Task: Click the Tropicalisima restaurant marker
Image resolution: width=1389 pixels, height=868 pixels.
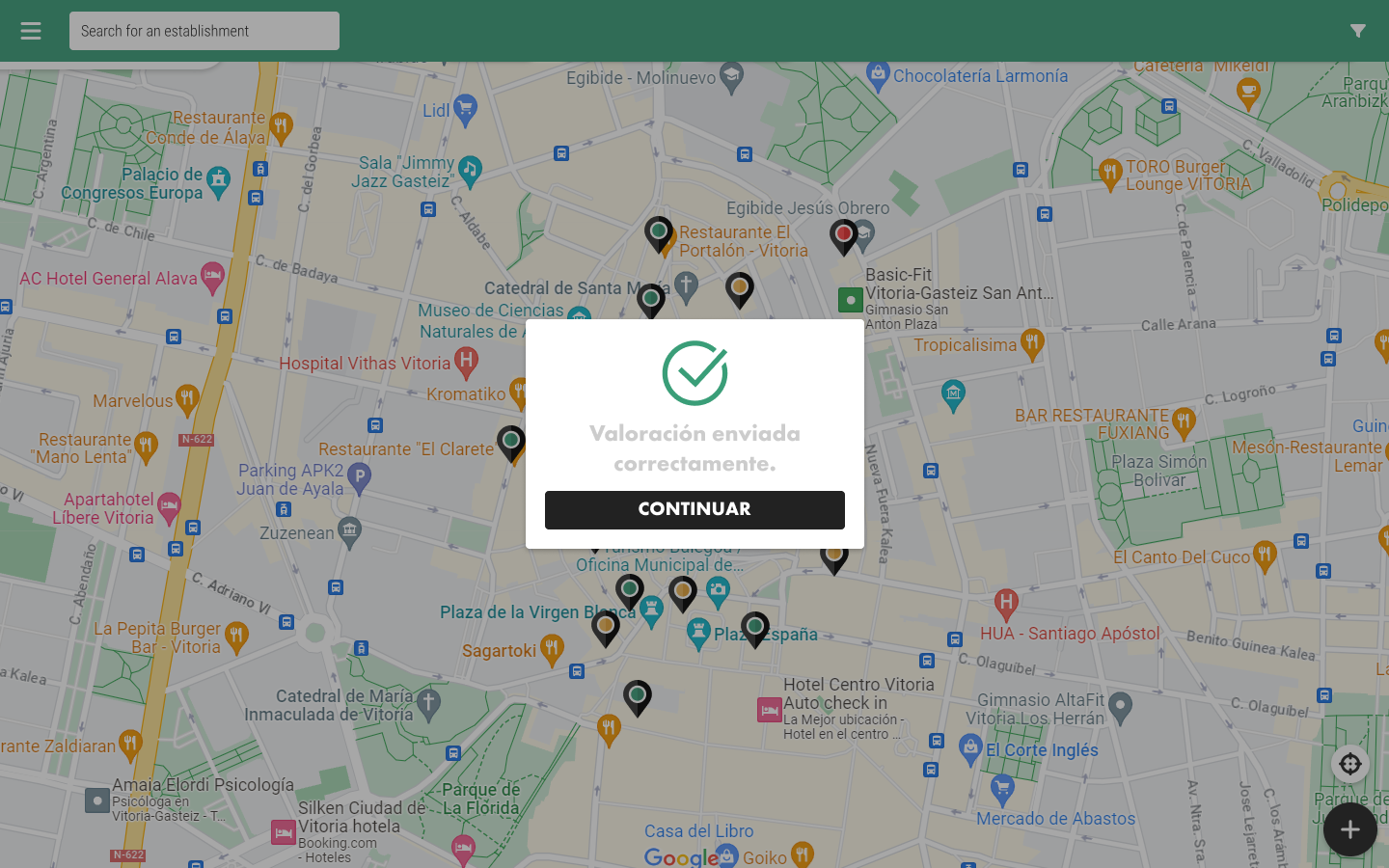Action: pos(1032,343)
